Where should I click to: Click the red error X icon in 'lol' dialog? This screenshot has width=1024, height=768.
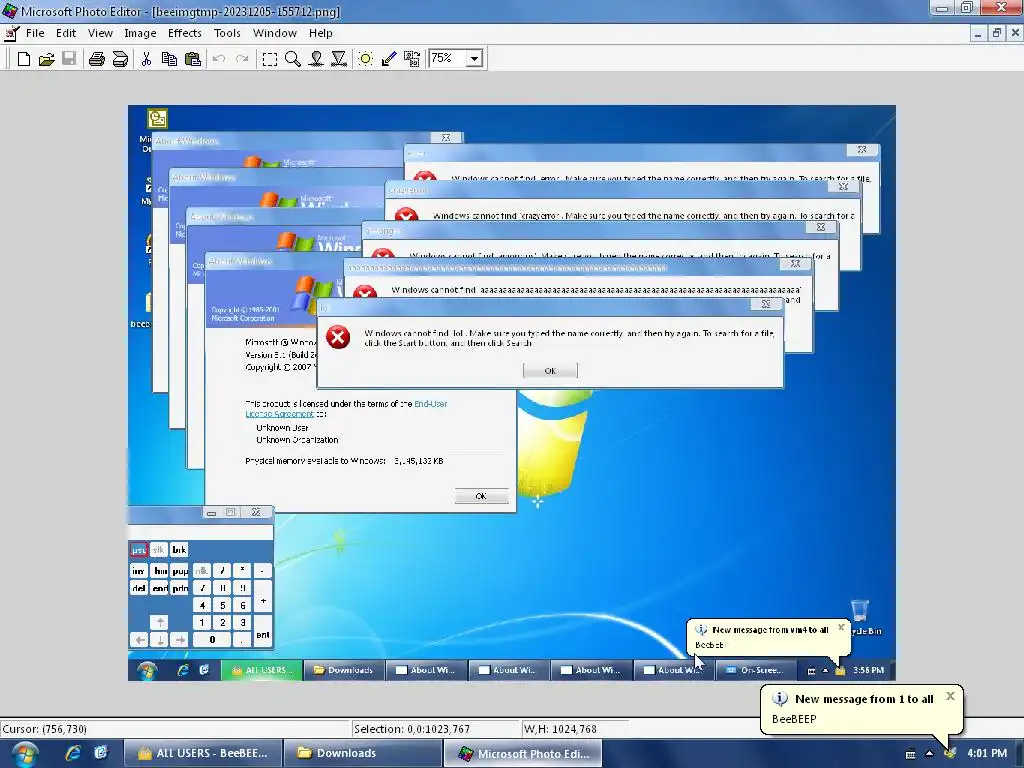(x=338, y=338)
